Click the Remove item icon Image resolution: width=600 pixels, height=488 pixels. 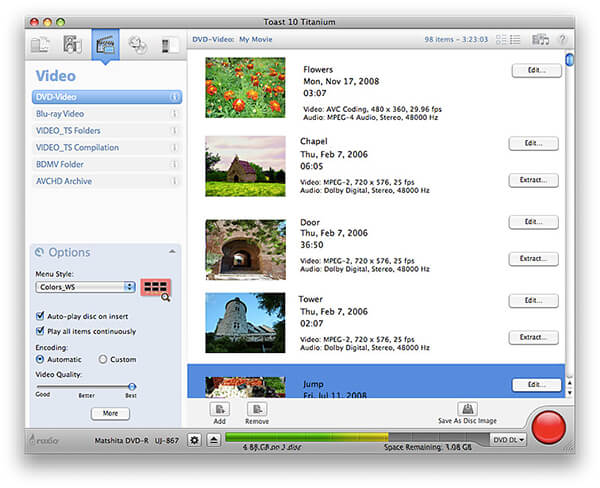click(257, 409)
